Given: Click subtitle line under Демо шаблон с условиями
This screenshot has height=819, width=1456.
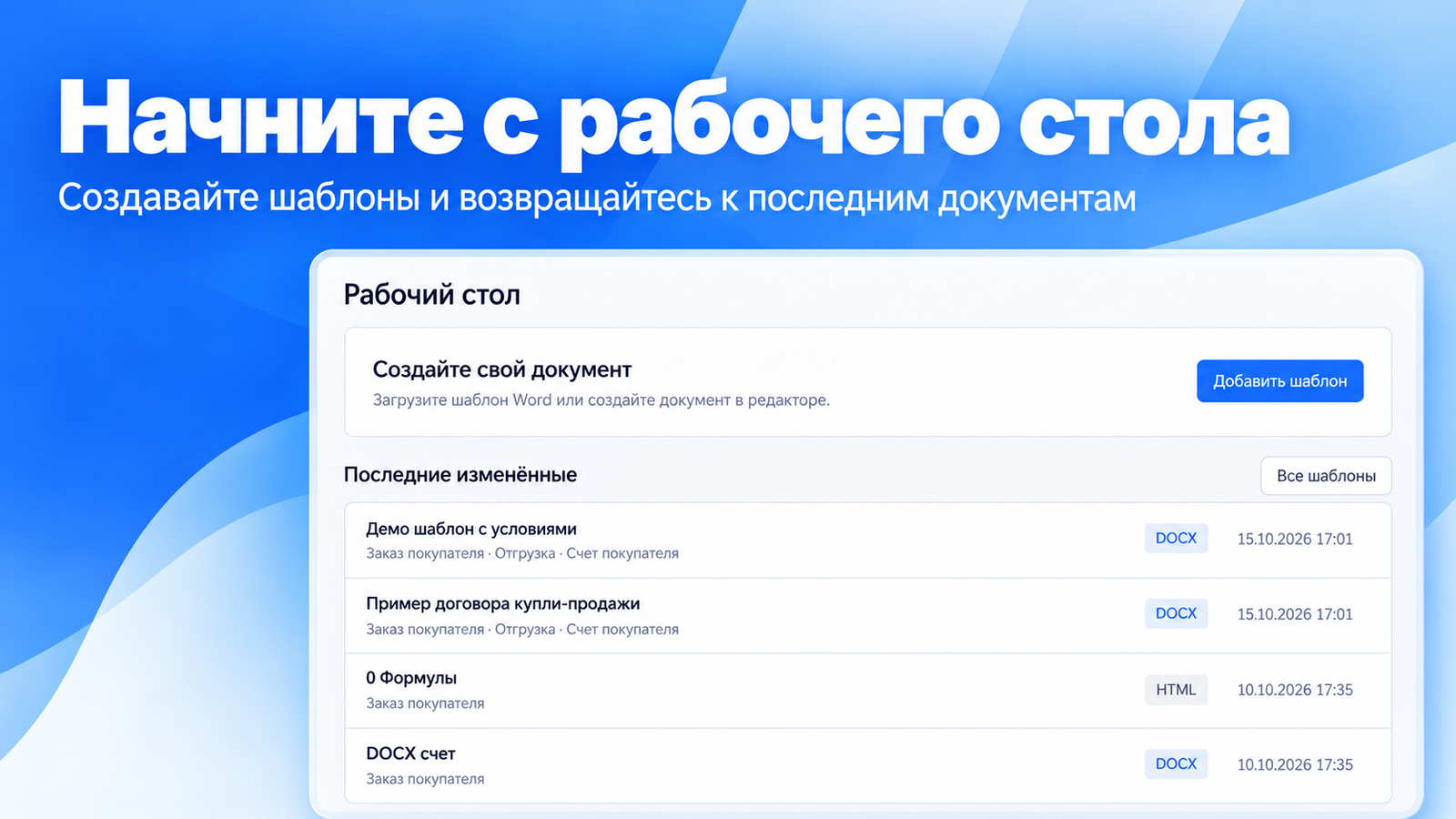Looking at the screenshot, I should pyautogui.click(x=522, y=553).
